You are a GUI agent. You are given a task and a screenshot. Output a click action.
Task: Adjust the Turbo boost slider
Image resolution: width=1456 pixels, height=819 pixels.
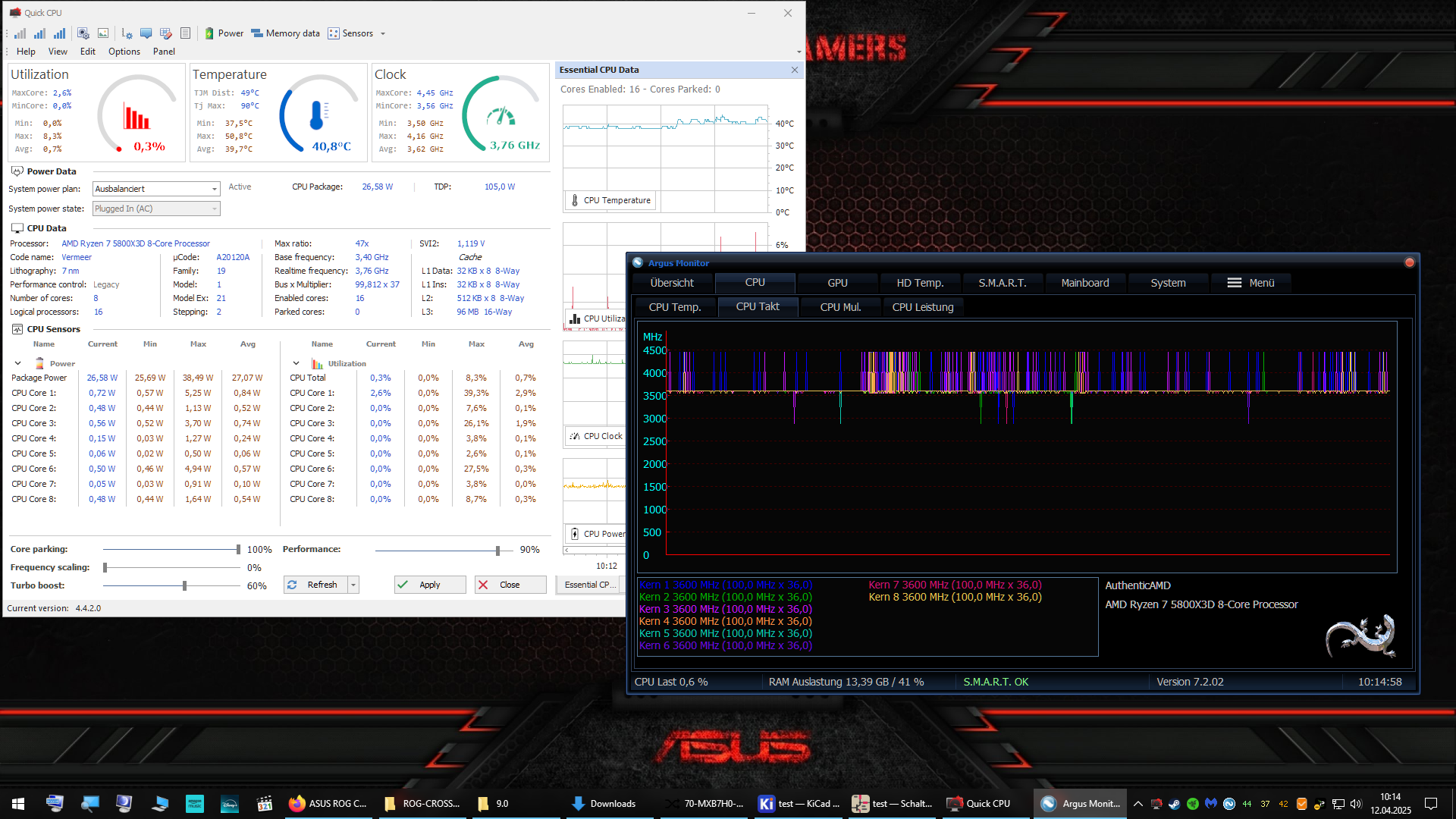[183, 585]
